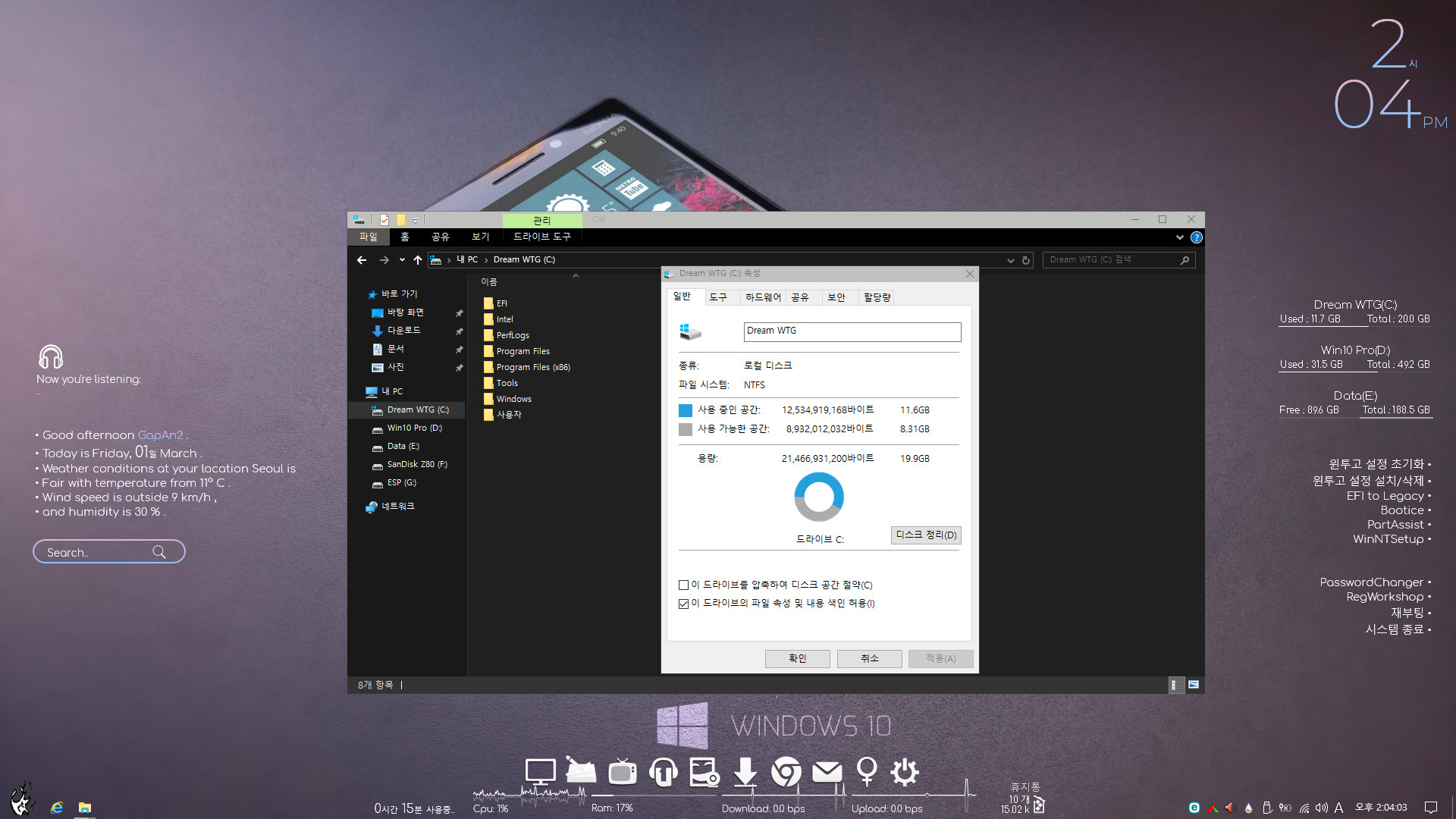Launch the TV dock icon
This screenshot has height=819, width=1456.
point(622,772)
